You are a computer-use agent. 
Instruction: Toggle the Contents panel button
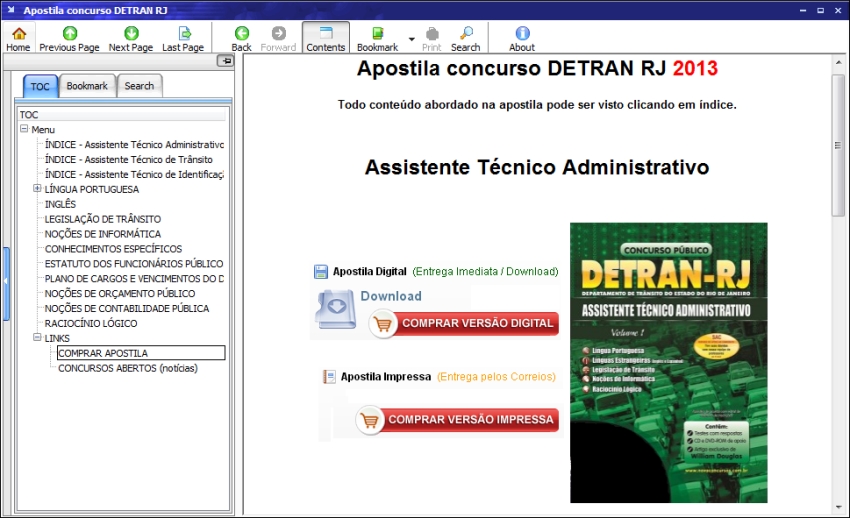[326, 38]
